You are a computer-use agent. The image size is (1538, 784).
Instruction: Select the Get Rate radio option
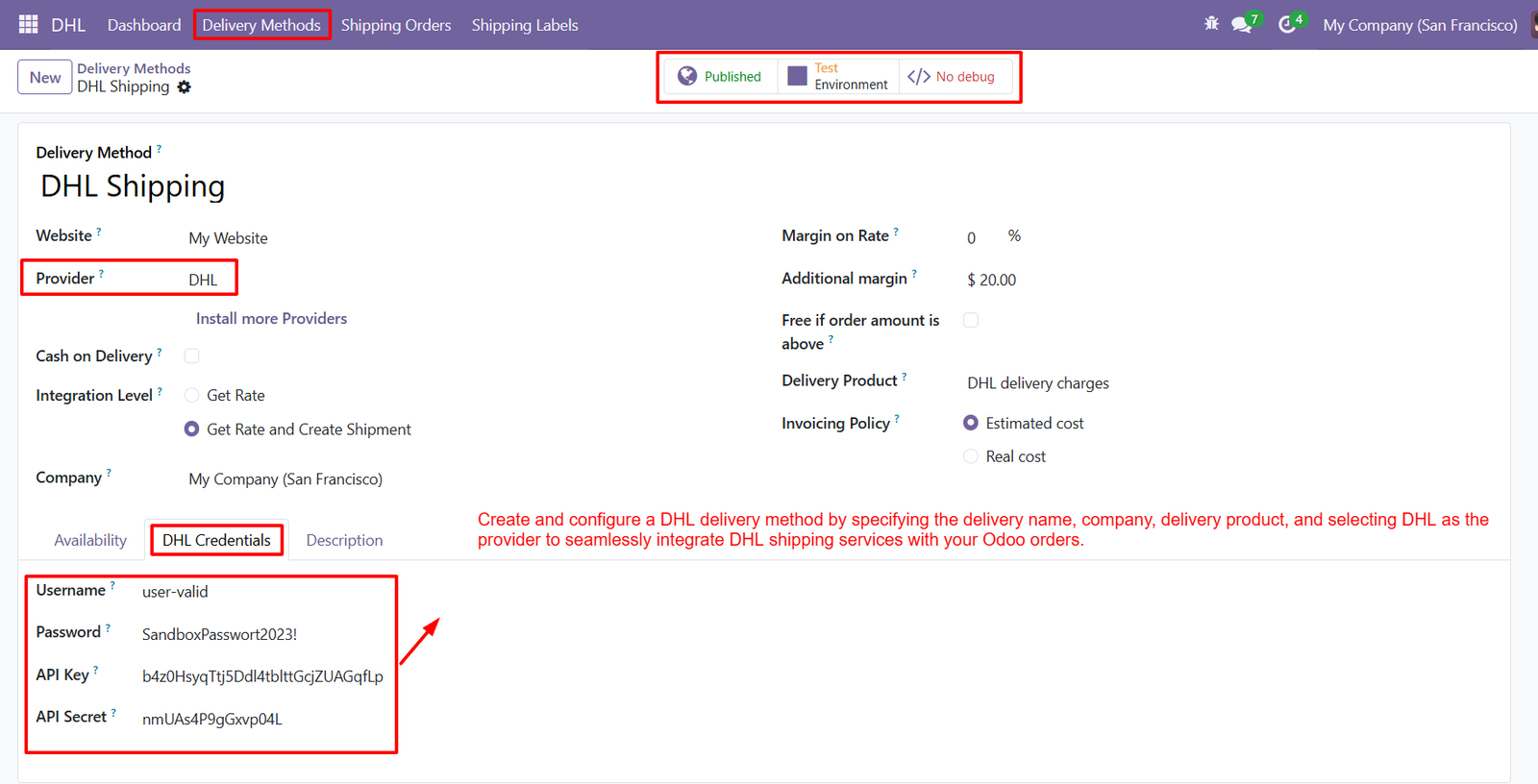[x=192, y=395]
